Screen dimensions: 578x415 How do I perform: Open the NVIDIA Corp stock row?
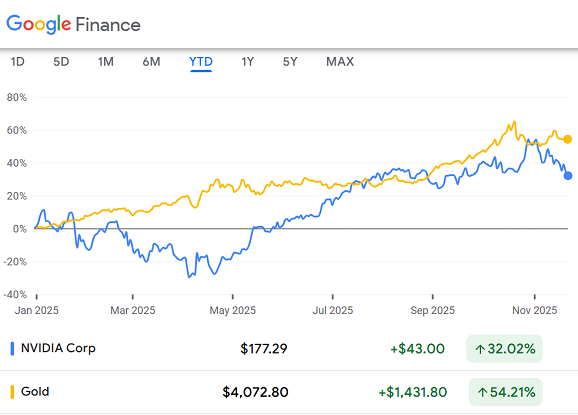[x=289, y=349]
